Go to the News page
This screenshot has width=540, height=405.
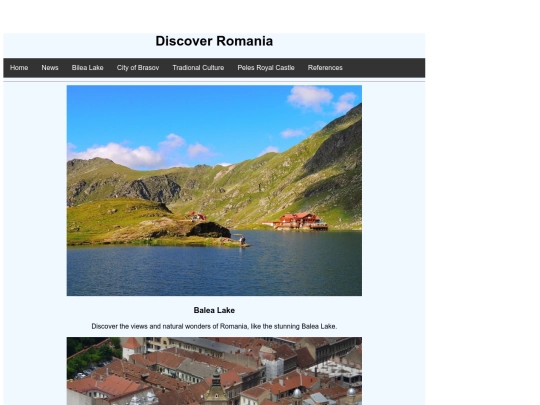pyautogui.click(x=50, y=68)
